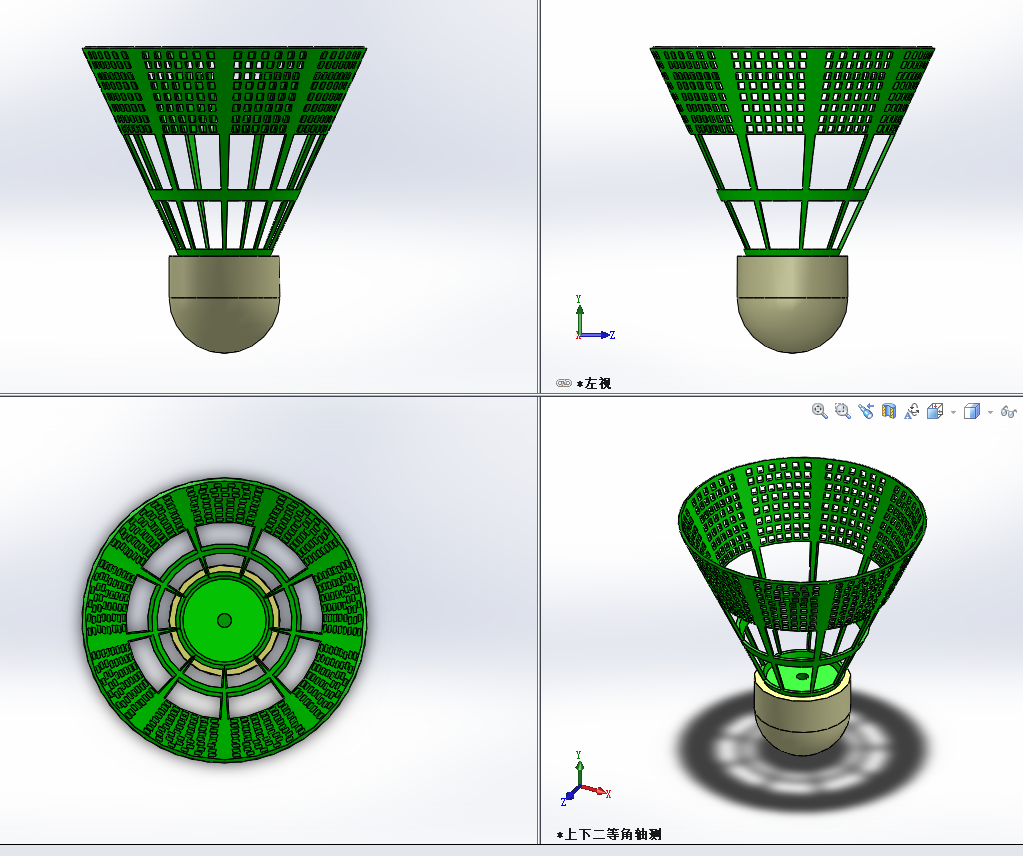Click the isometric-view coordinate triad

tap(585, 778)
